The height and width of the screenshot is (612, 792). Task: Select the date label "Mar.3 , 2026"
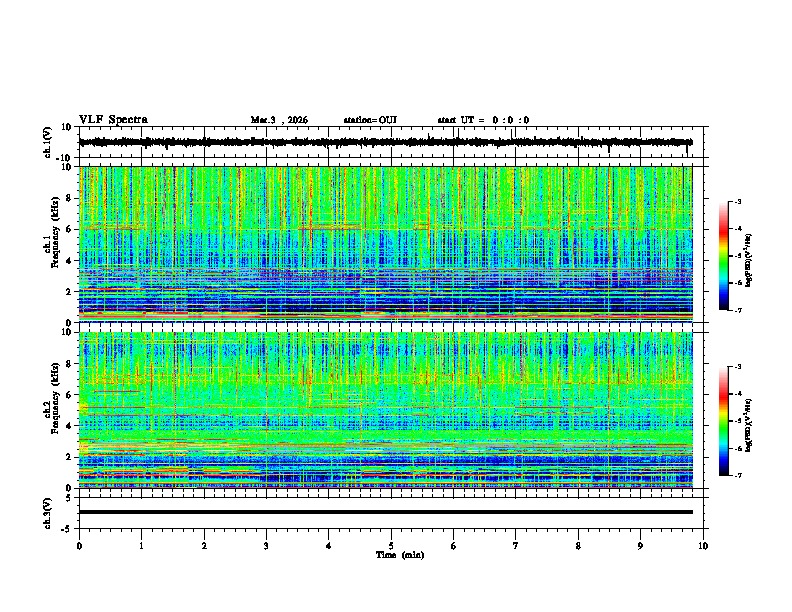coord(279,120)
